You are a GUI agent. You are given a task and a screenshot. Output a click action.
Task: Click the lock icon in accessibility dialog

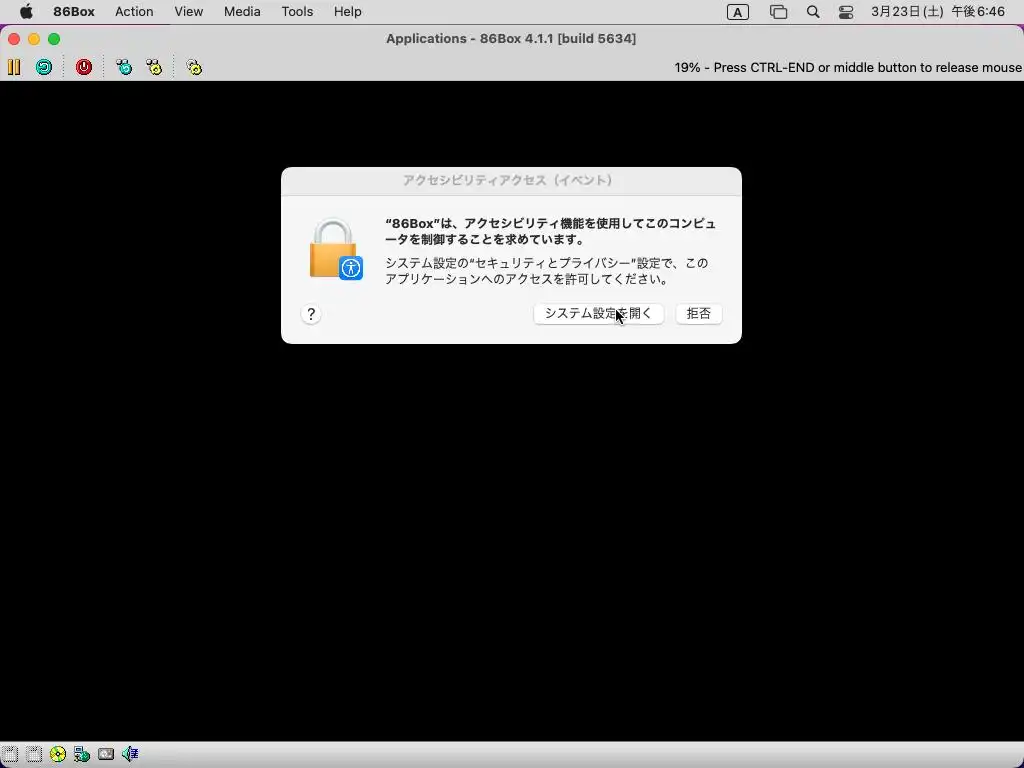336,249
